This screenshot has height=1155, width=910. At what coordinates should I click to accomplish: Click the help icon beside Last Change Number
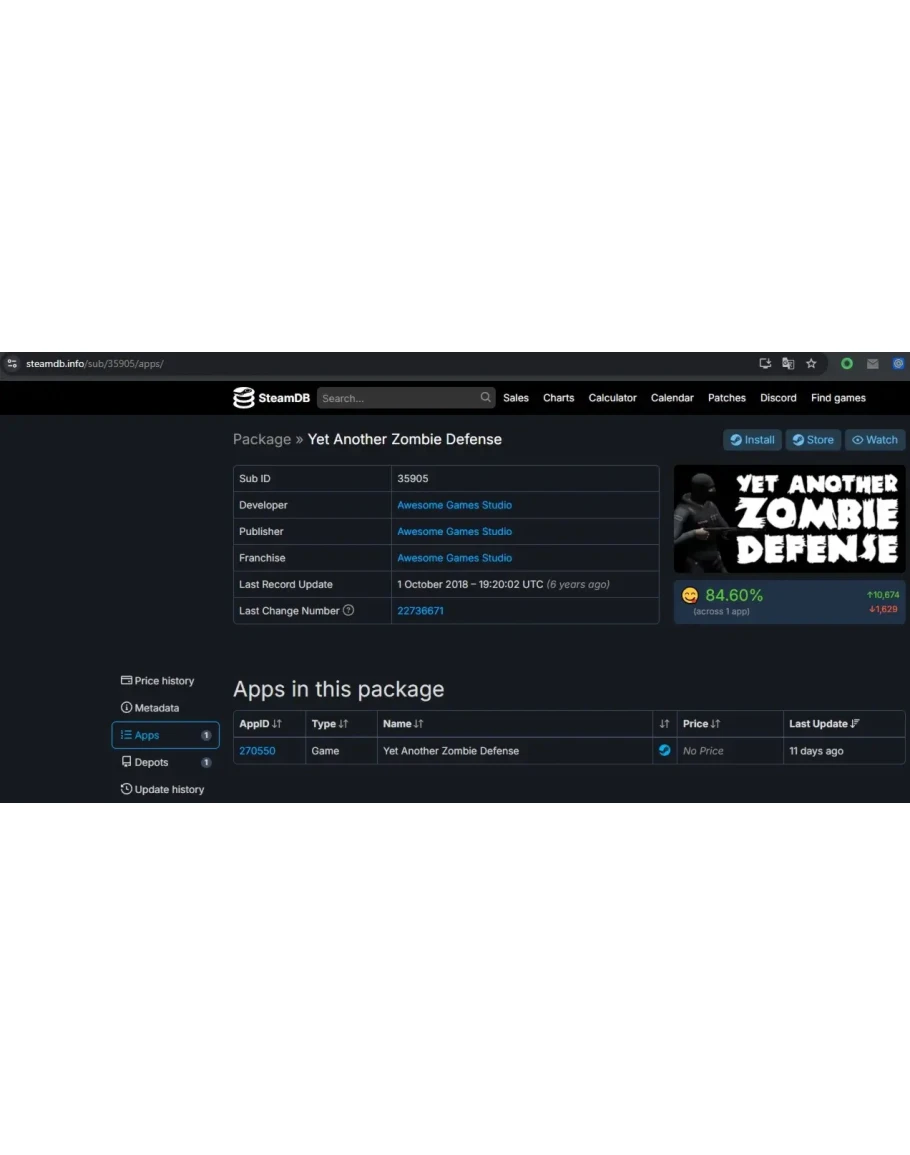(x=348, y=611)
